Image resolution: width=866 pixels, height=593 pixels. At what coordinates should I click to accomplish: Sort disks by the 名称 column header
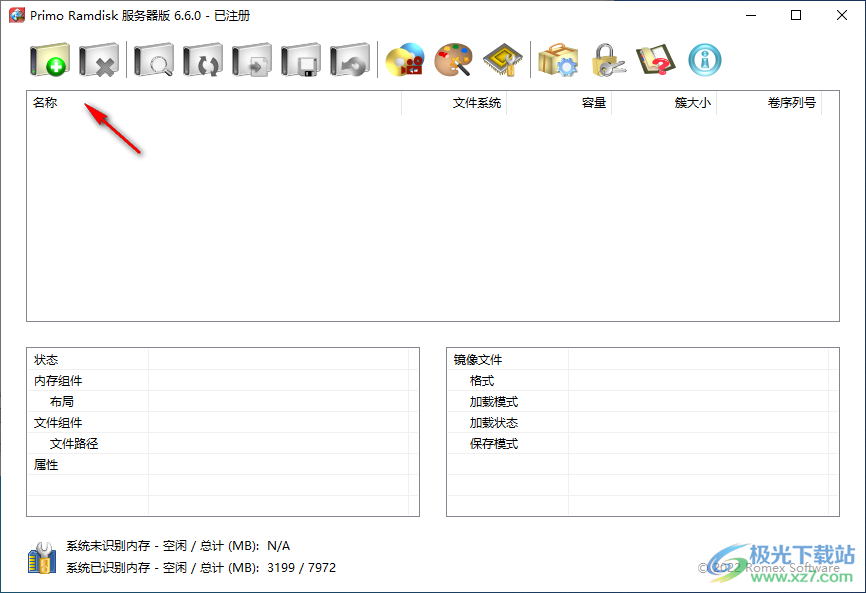pyautogui.click(x=45, y=102)
